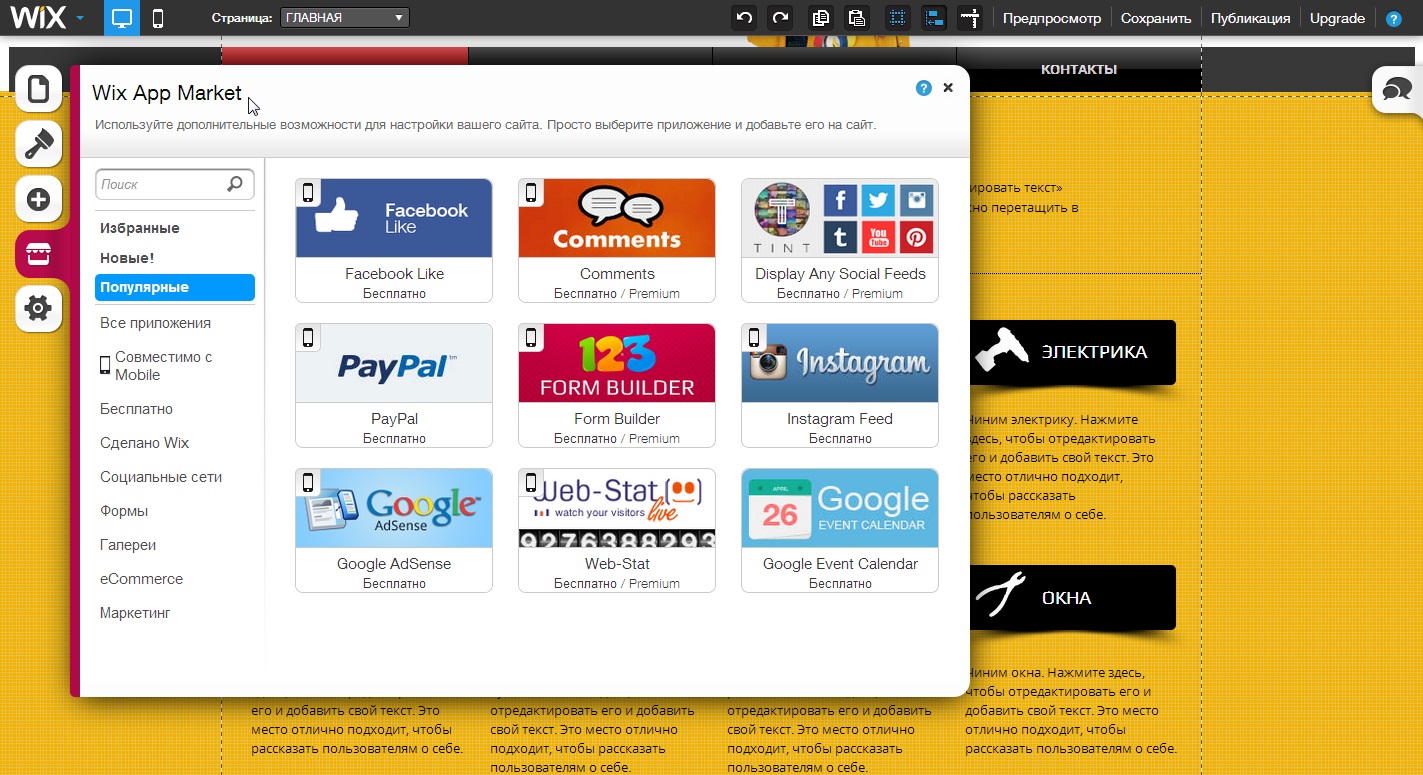Switch to mobile editor view
This screenshot has height=775, width=1423.
click(158, 18)
